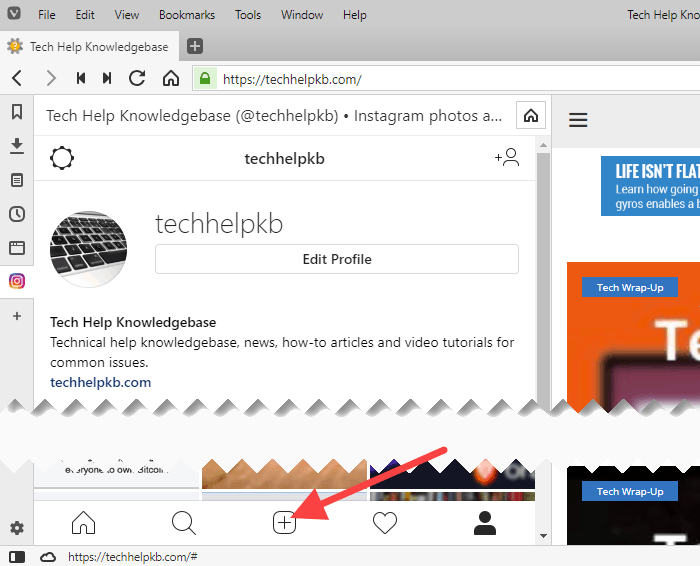Open the Help menu
This screenshot has height=566, width=700.
[354, 15]
